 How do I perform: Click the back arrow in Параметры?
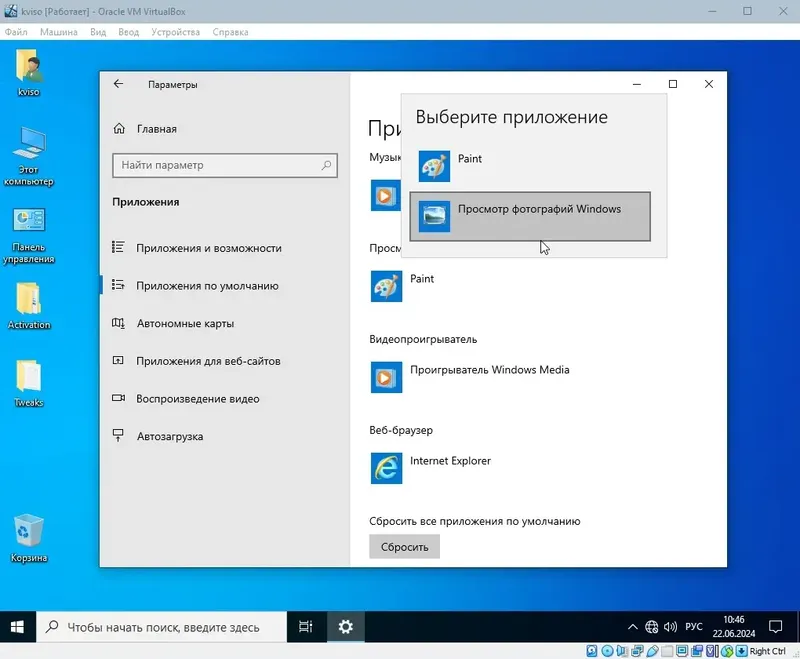(x=119, y=84)
